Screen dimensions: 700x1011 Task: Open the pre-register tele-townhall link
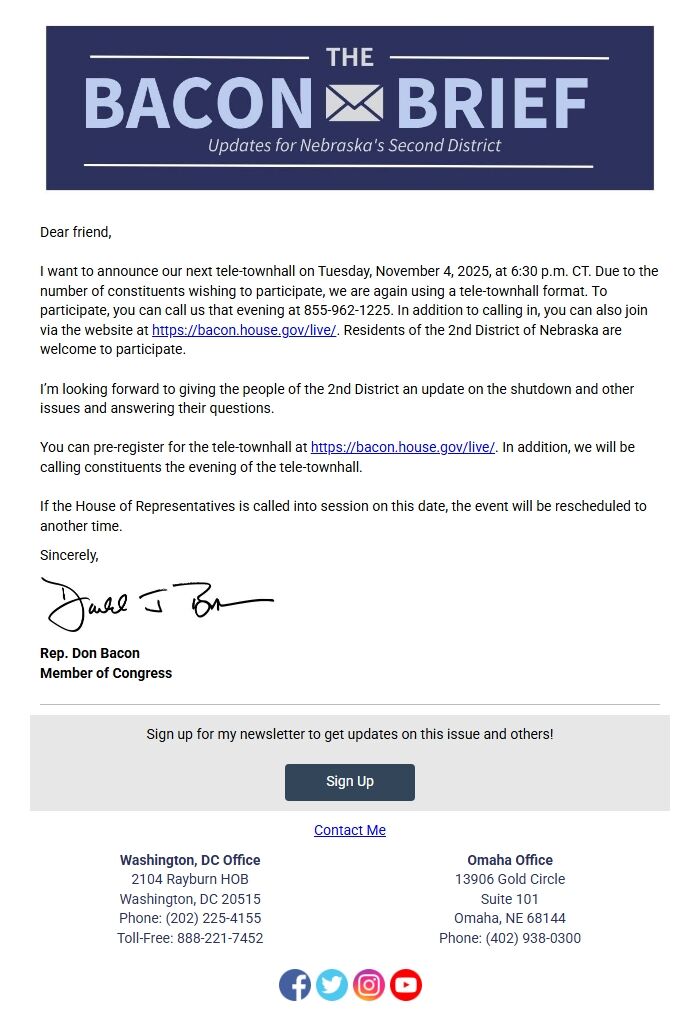click(x=402, y=447)
